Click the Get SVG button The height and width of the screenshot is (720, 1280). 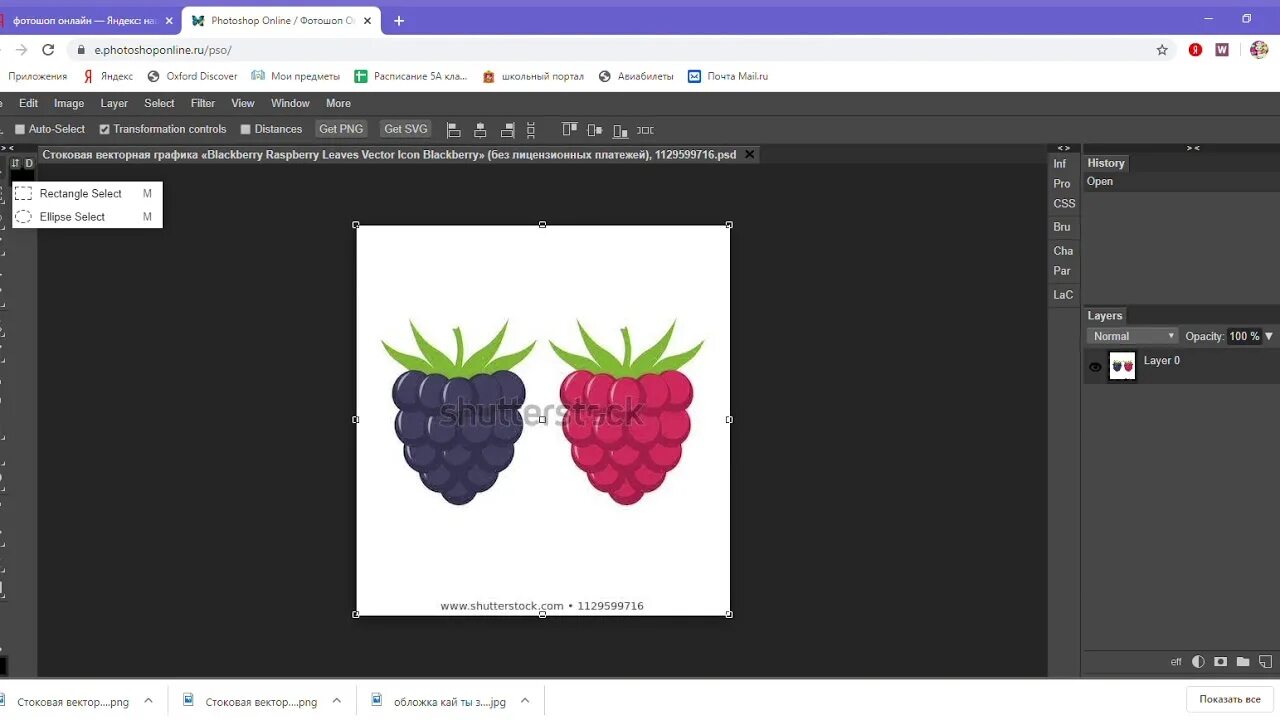[406, 129]
